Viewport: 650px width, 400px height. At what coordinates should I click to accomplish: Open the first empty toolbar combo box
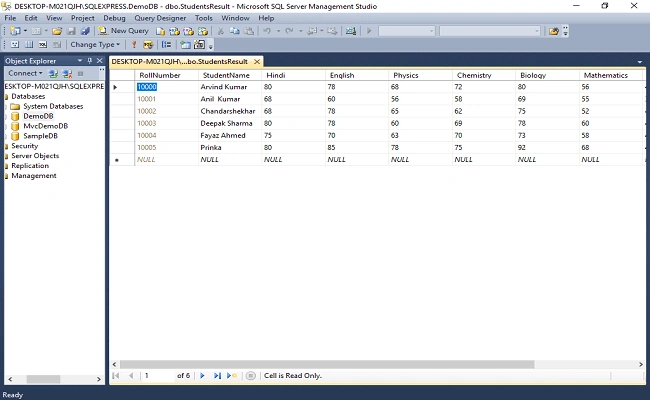[x=406, y=31]
